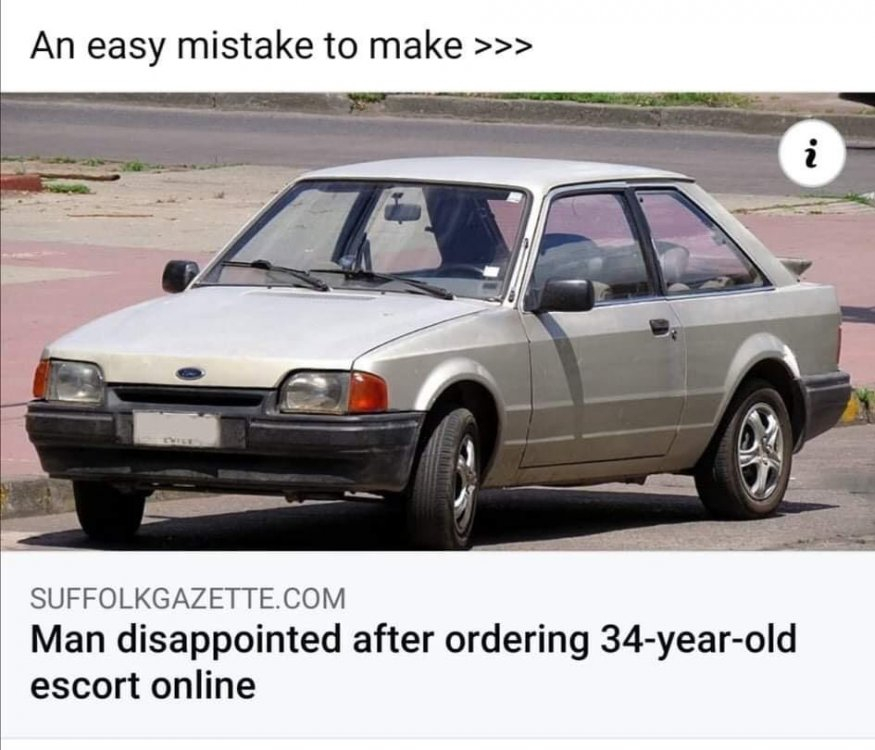Select the caption 'An easy mistake to make'
Viewport: 875px width, 750px height.
[x=246, y=46]
